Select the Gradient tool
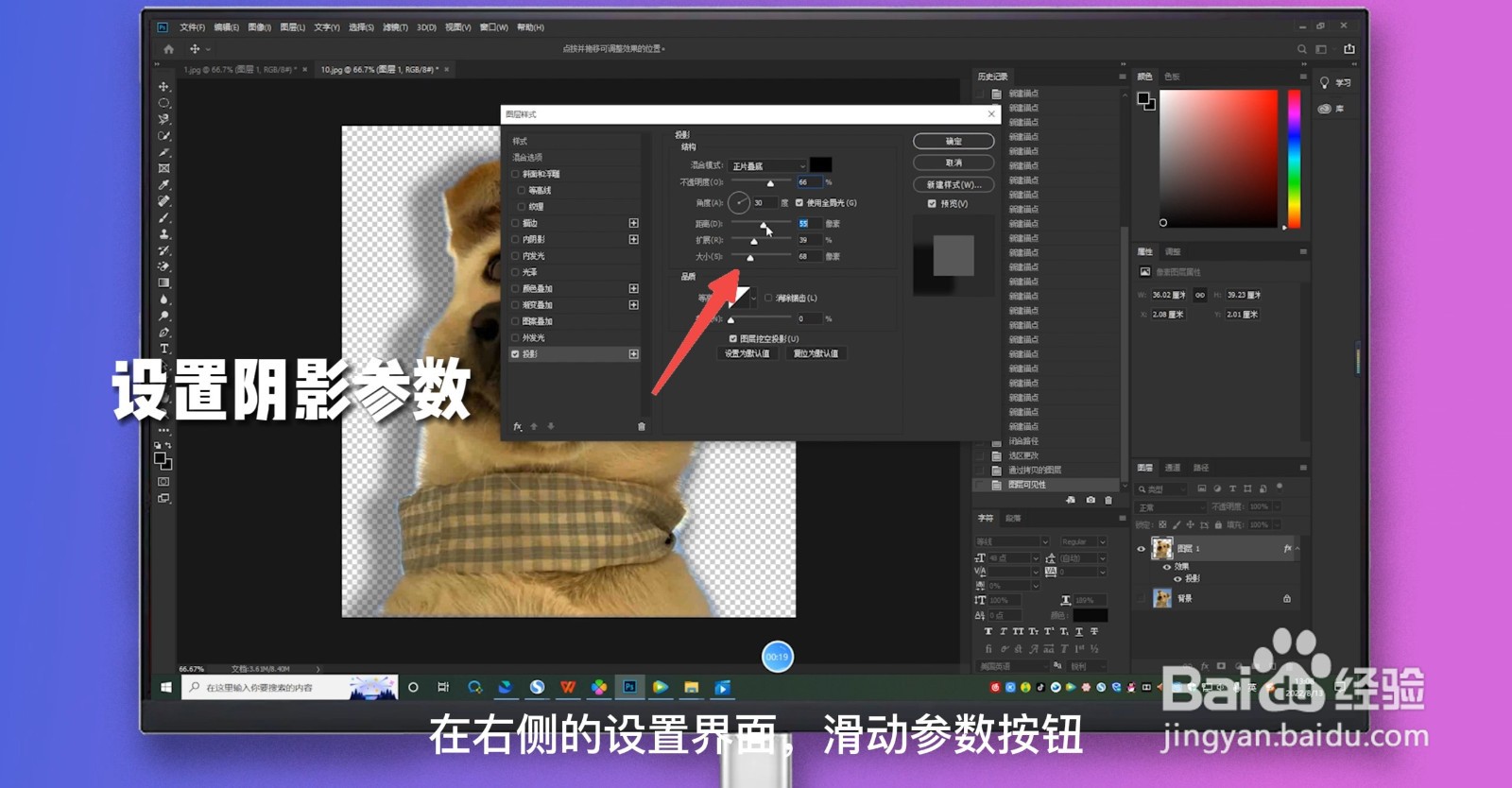 tap(163, 283)
